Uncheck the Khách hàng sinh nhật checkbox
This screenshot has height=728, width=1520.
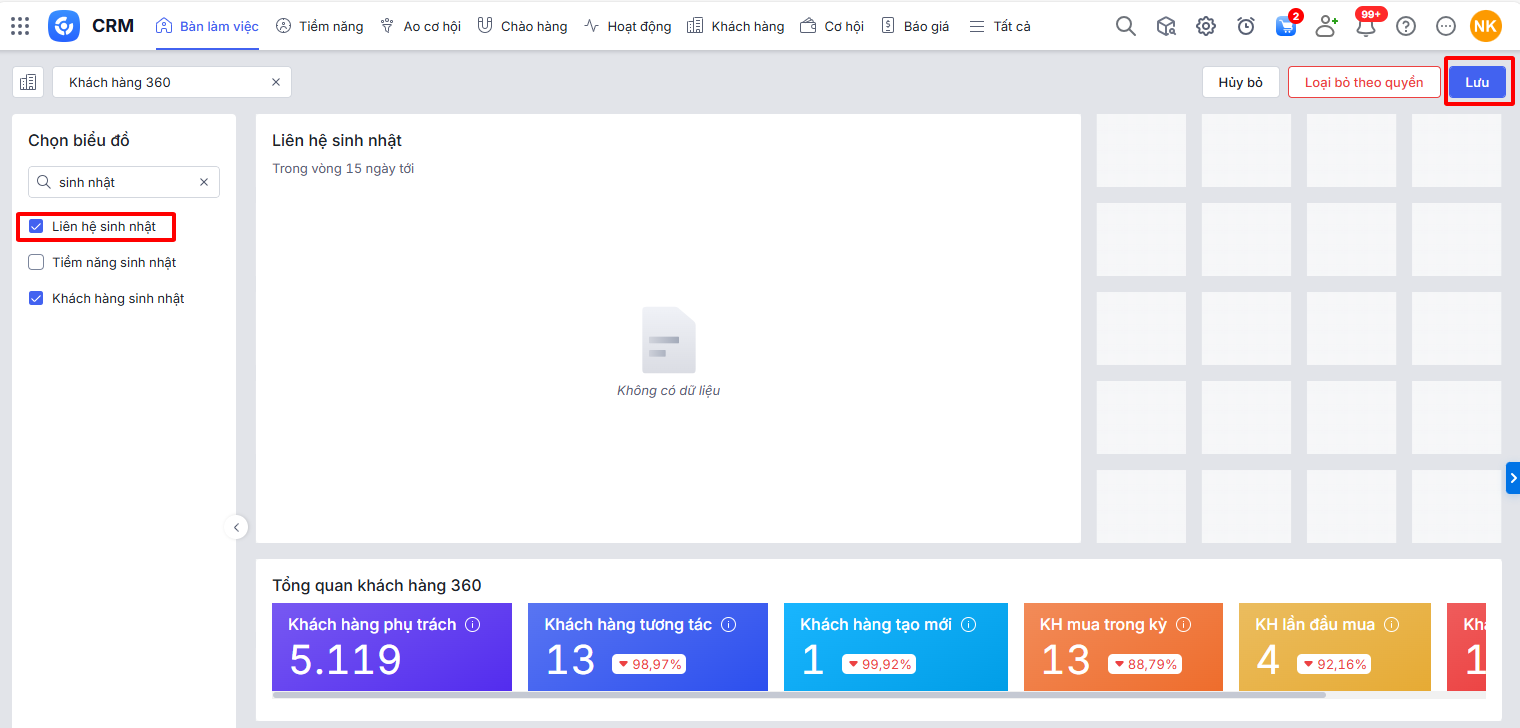click(36, 299)
